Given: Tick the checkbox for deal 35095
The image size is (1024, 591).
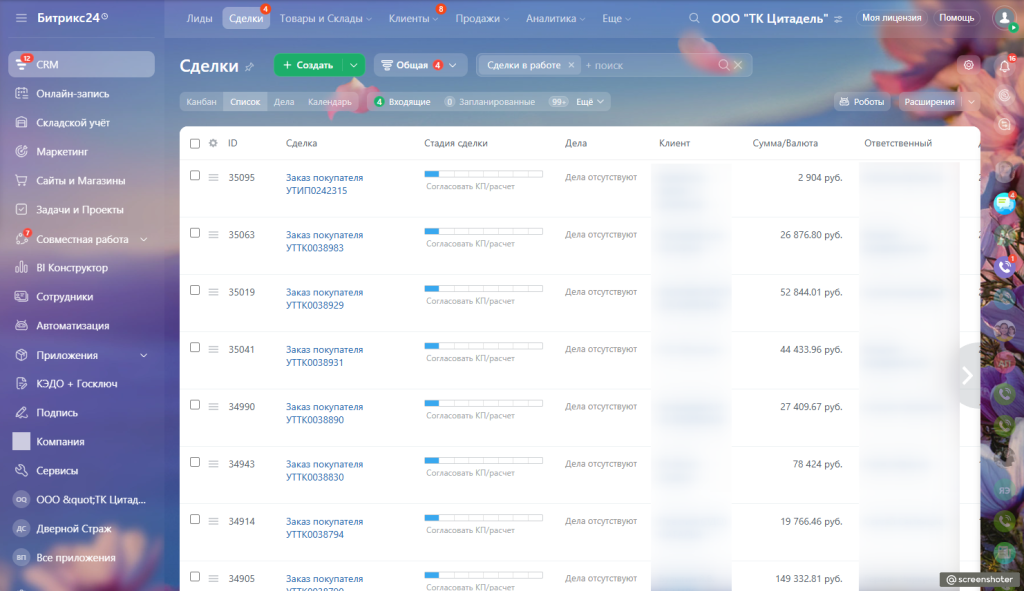Looking at the screenshot, I should coord(195,176).
